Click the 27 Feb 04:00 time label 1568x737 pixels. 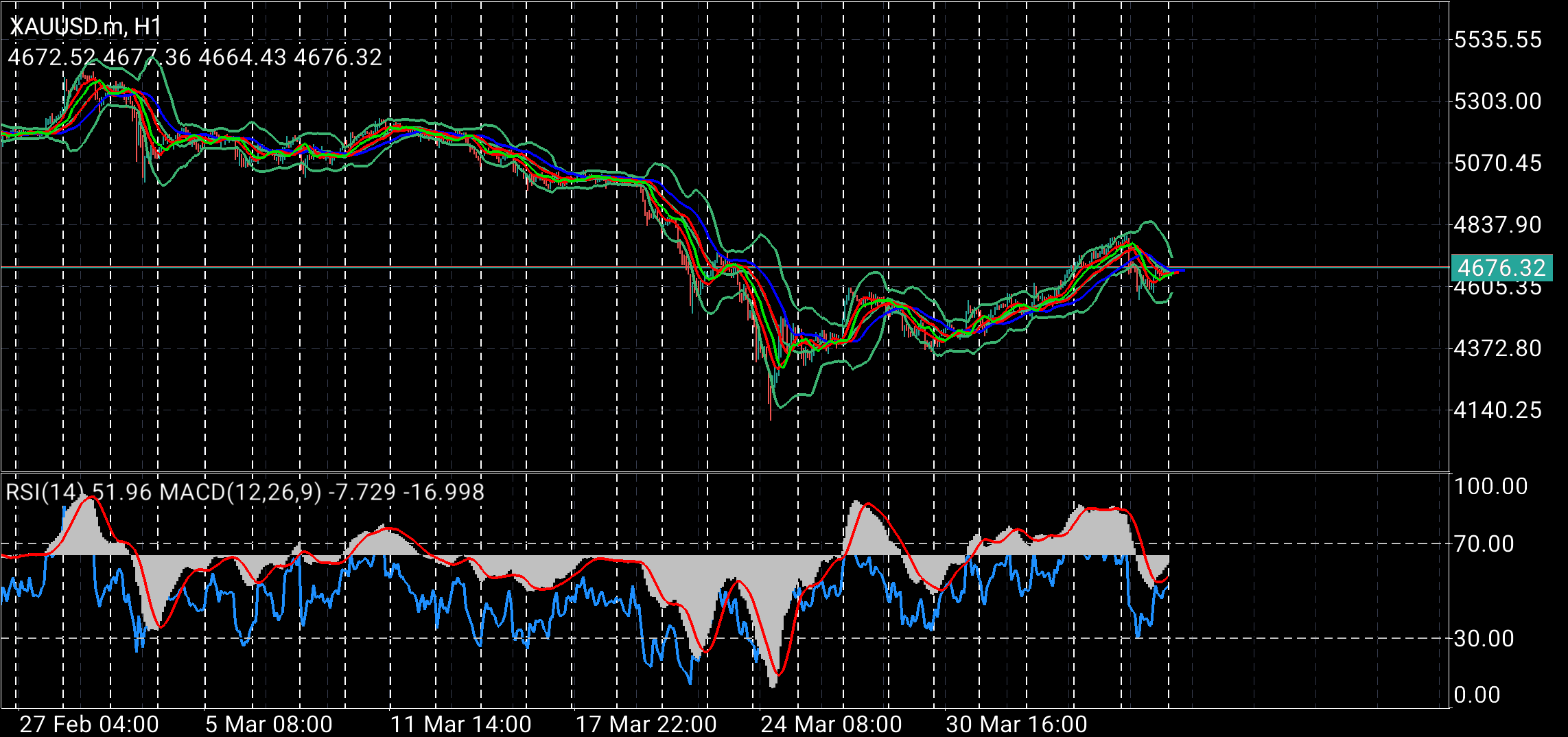[89, 723]
